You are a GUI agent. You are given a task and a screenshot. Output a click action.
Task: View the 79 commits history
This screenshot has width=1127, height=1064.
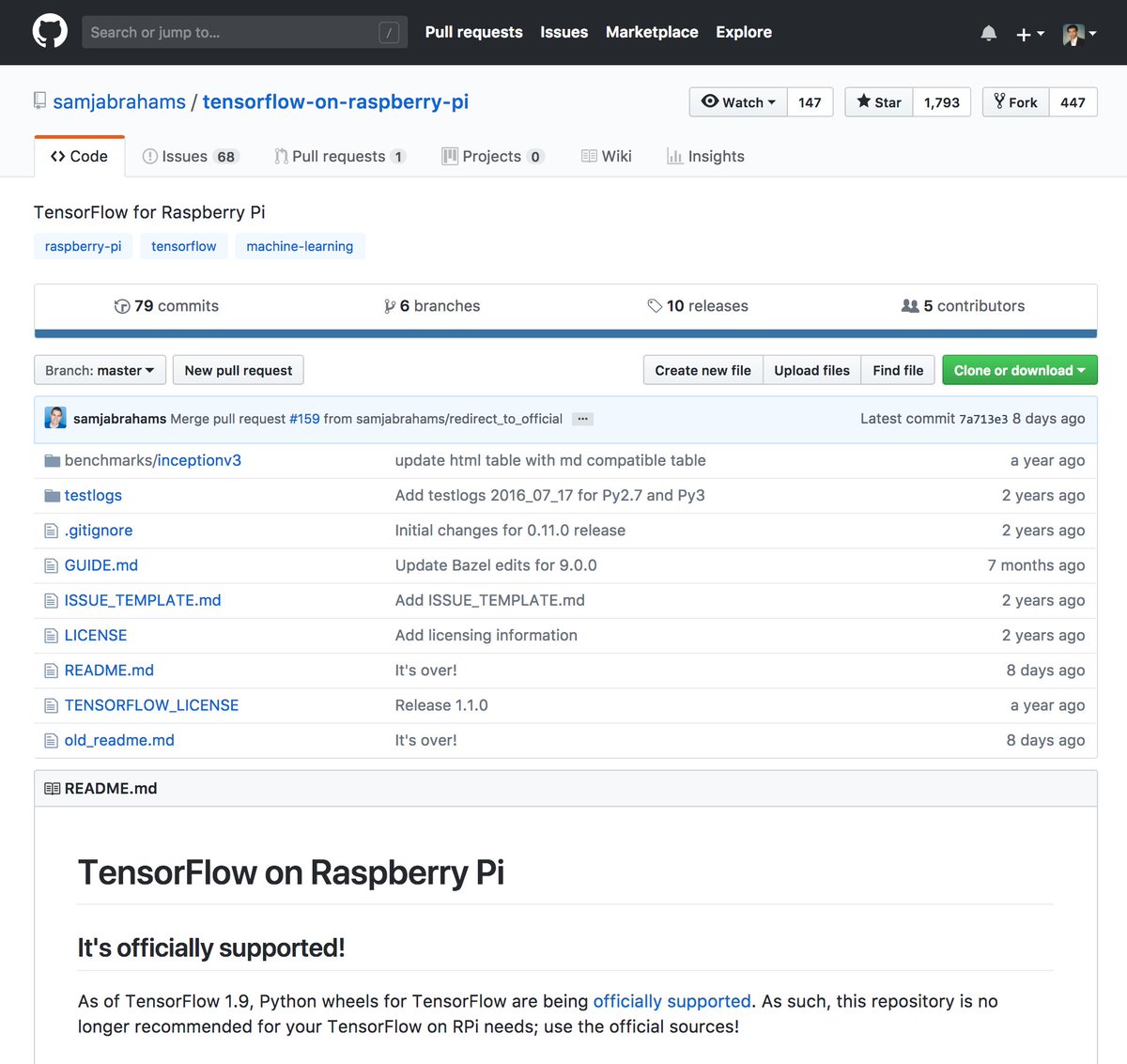166,306
